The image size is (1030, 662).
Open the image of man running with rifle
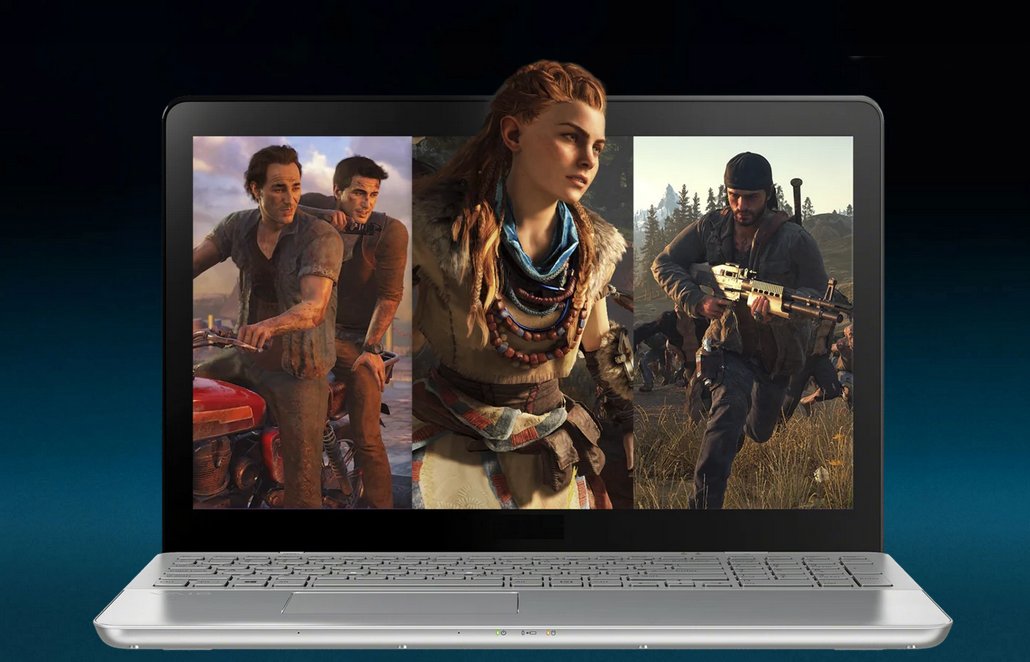click(x=743, y=322)
